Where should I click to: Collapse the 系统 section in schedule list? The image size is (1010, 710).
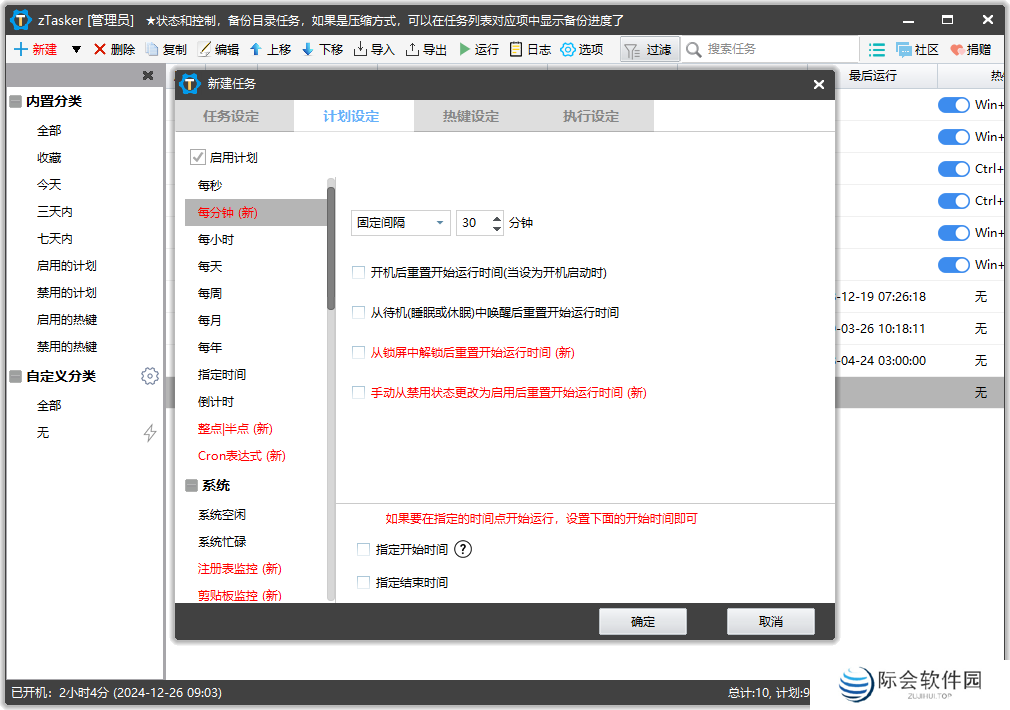point(190,485)
